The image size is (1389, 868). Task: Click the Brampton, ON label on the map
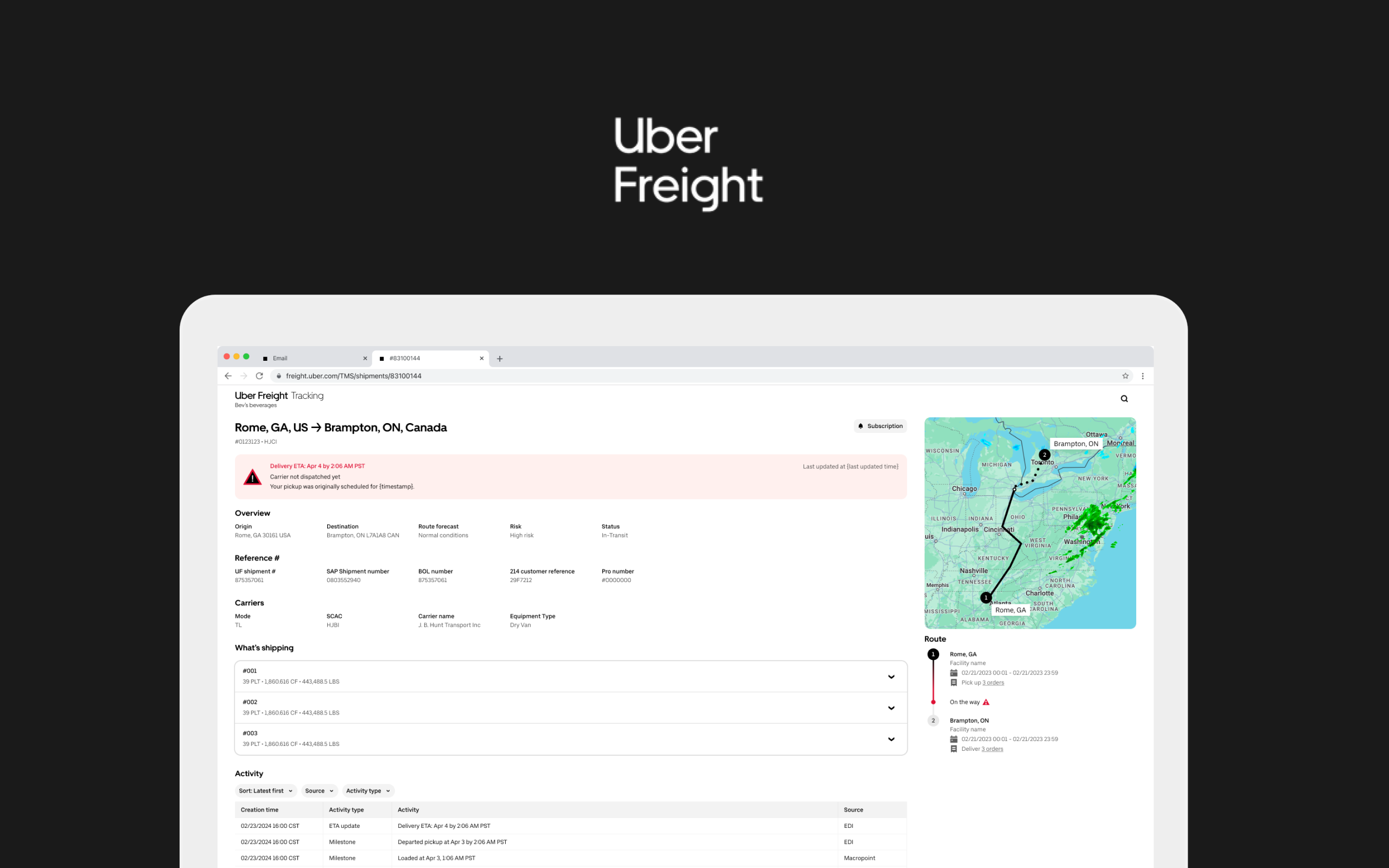click(1075, 444)
